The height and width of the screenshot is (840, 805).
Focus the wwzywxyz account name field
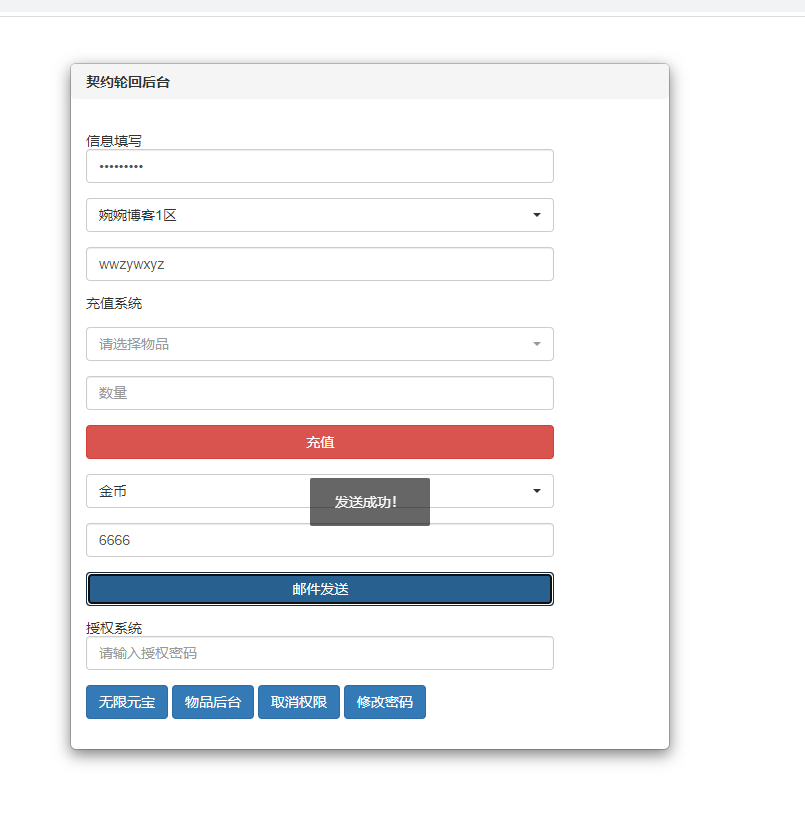click(319, 264)
